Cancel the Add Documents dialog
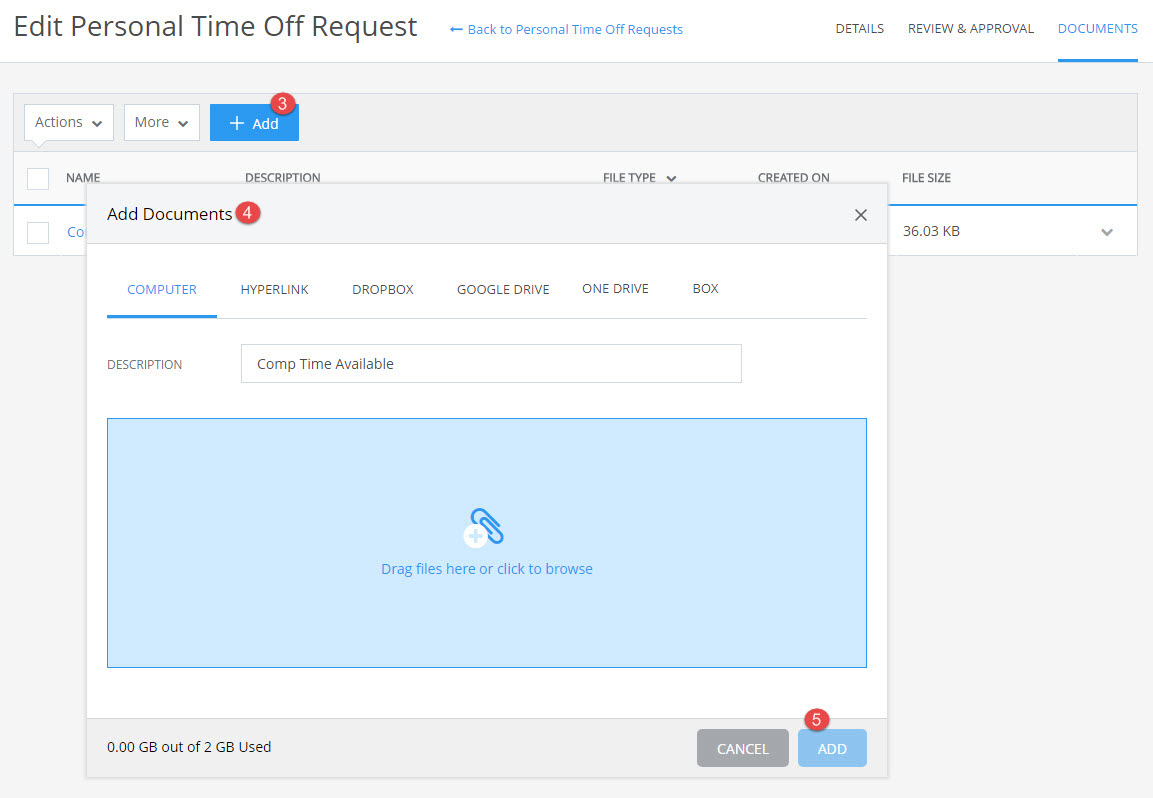This screenshot has width=1153, height=798. [742, 748]
